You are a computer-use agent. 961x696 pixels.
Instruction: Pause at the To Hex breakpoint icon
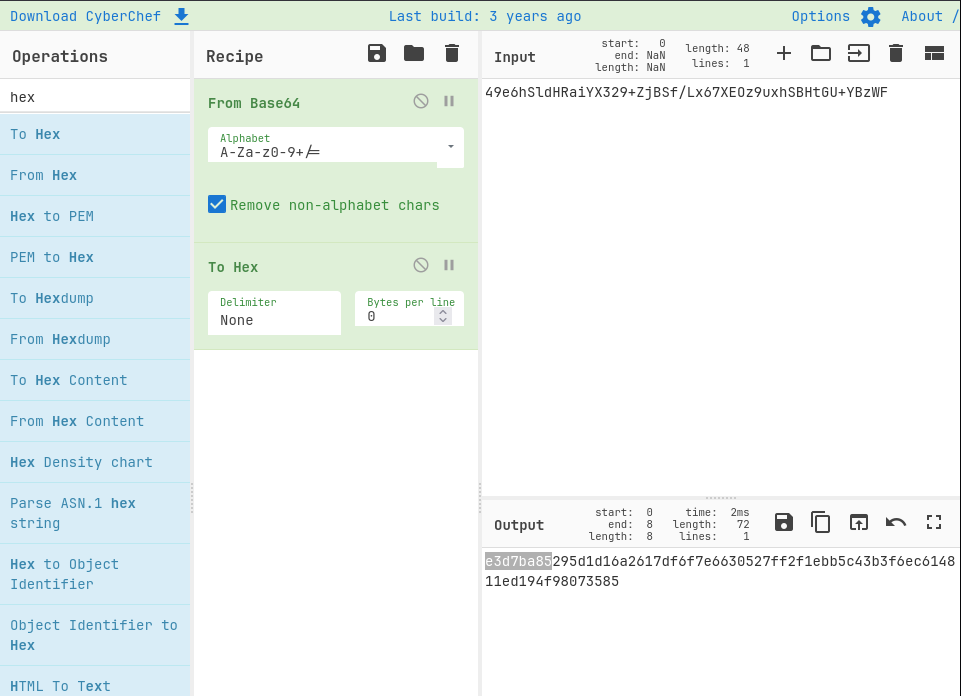pyautogui.click(x=449, y=265)
